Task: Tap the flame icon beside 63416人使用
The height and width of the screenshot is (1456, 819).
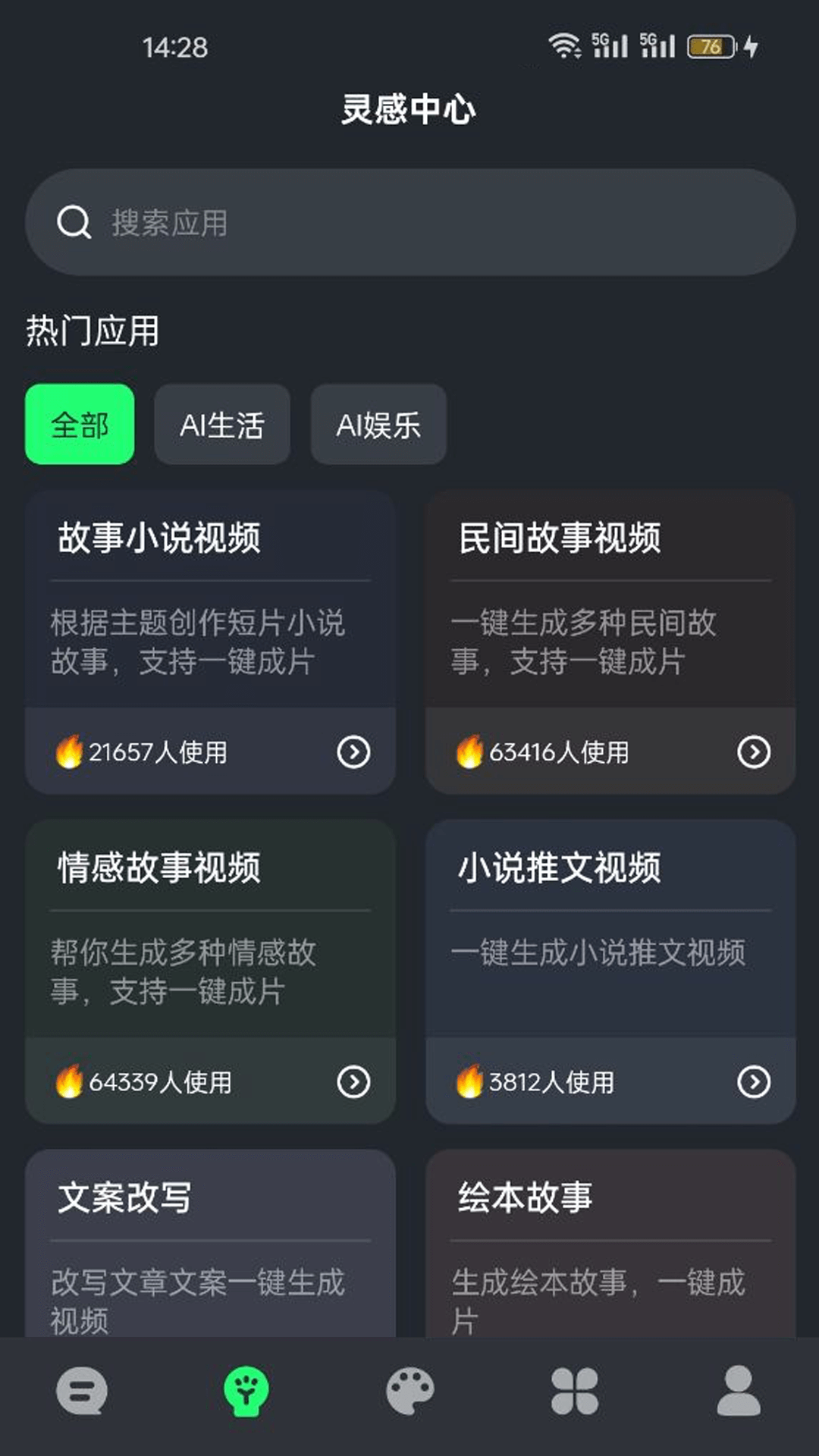Action: coord(469,752)
